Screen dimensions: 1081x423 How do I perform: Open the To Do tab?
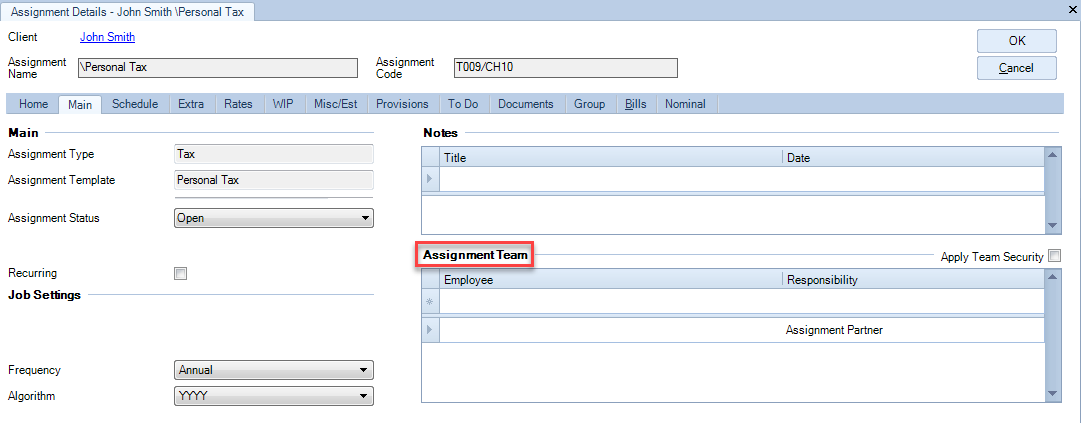pyautogui.click(x=463, y=104)
